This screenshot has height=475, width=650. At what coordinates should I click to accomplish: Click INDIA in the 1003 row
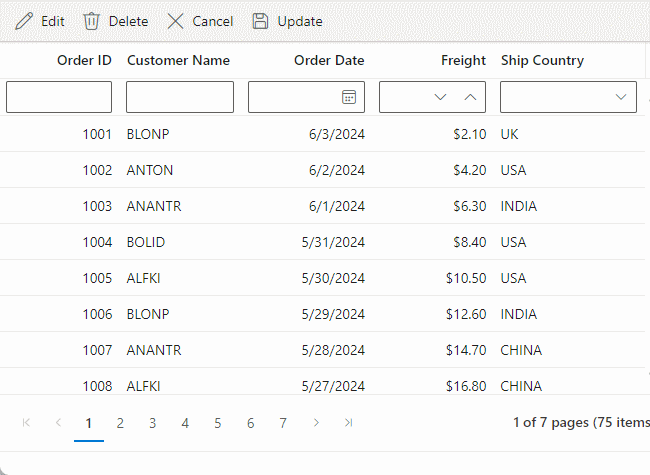click(519, 206)
